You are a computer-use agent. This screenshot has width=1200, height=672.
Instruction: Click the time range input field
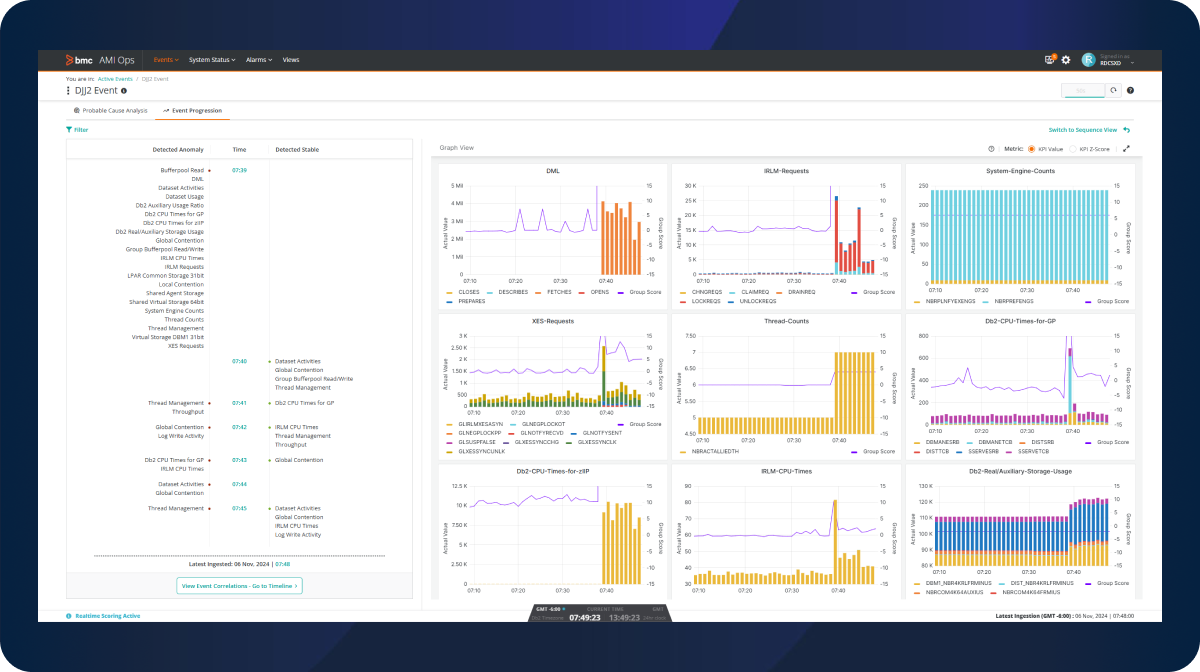1083,90
